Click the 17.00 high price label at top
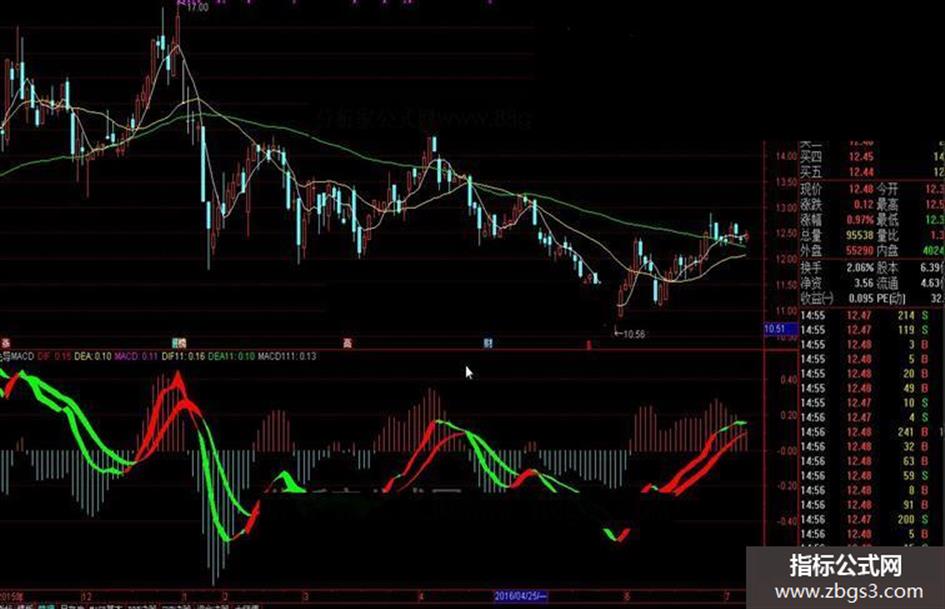The height and width of the screenshot is (609, 945). pyautogui.click(x=197, y=8)
